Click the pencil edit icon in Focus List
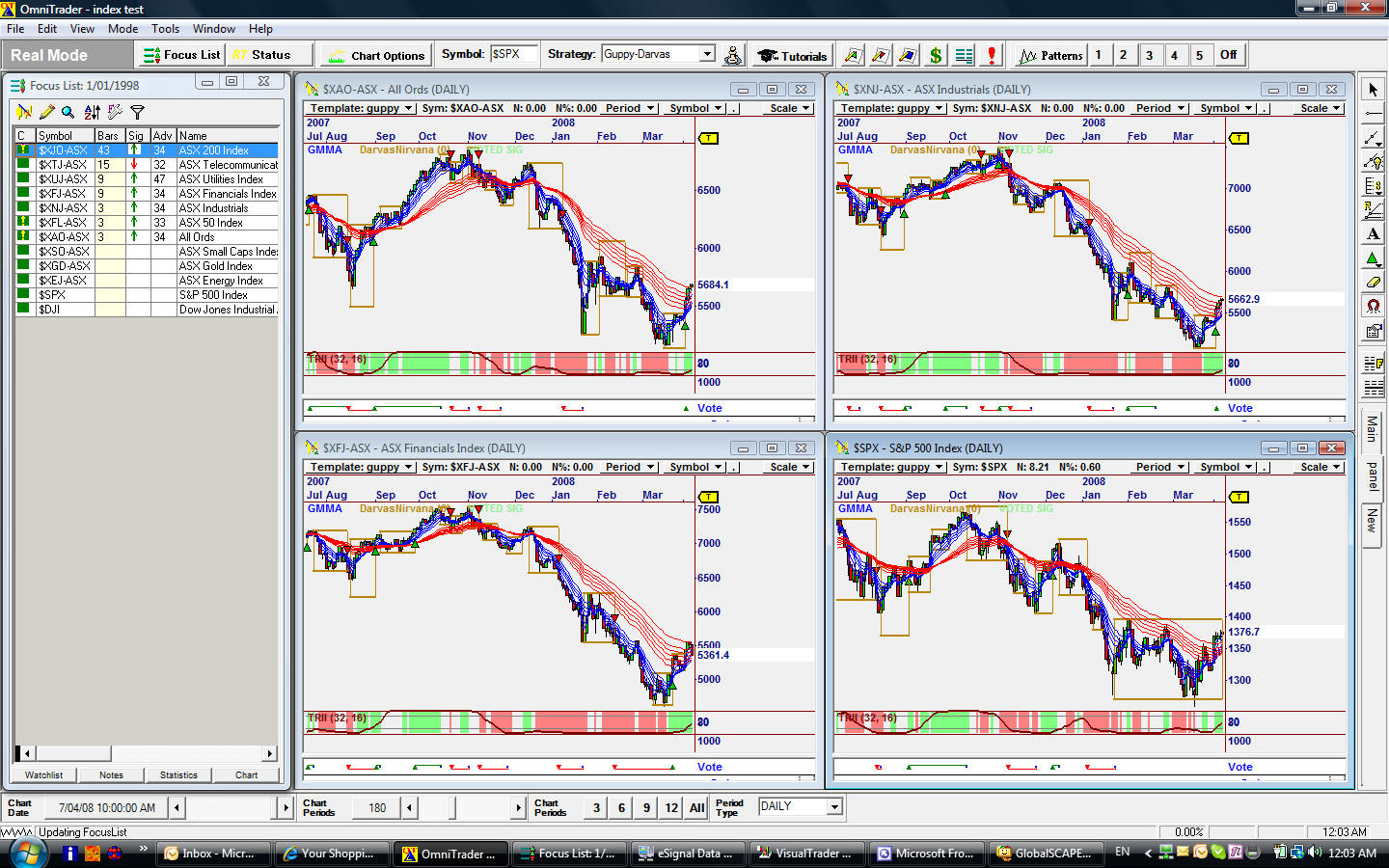The width and height of the screenshot is (1389, 868). tap(46, 112)
